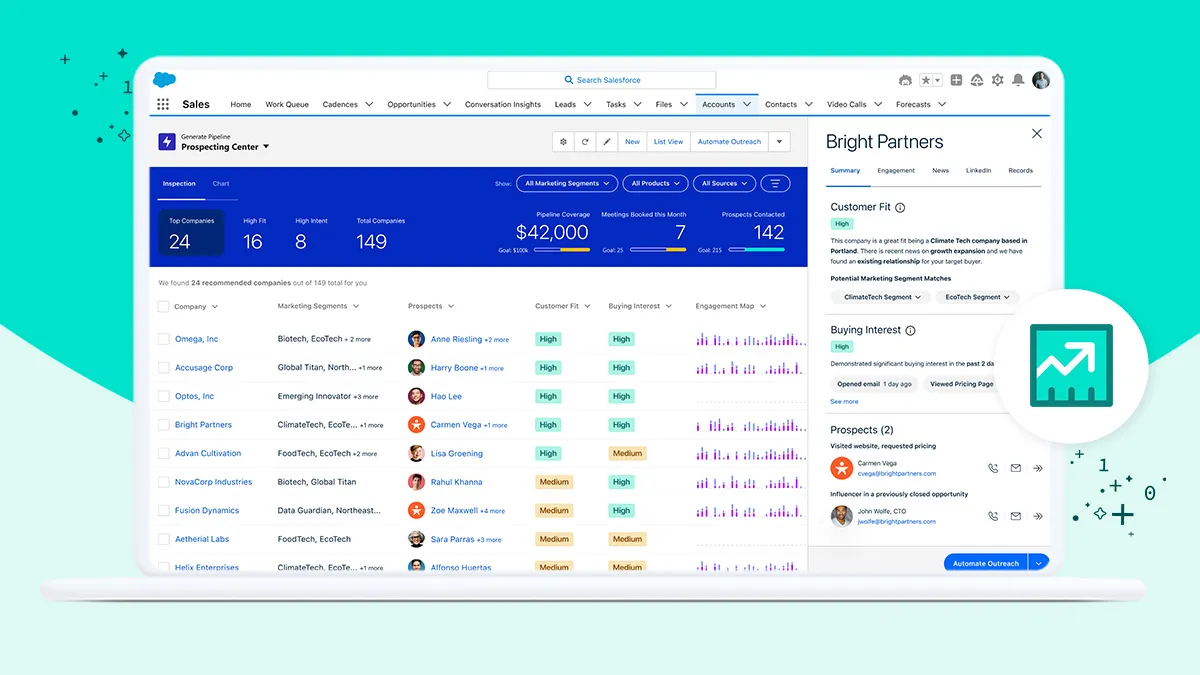The width and height of the screenshot is (1200, 675).
Task: Click the notifications bell icon
Action: click(x=1017, y=82)
